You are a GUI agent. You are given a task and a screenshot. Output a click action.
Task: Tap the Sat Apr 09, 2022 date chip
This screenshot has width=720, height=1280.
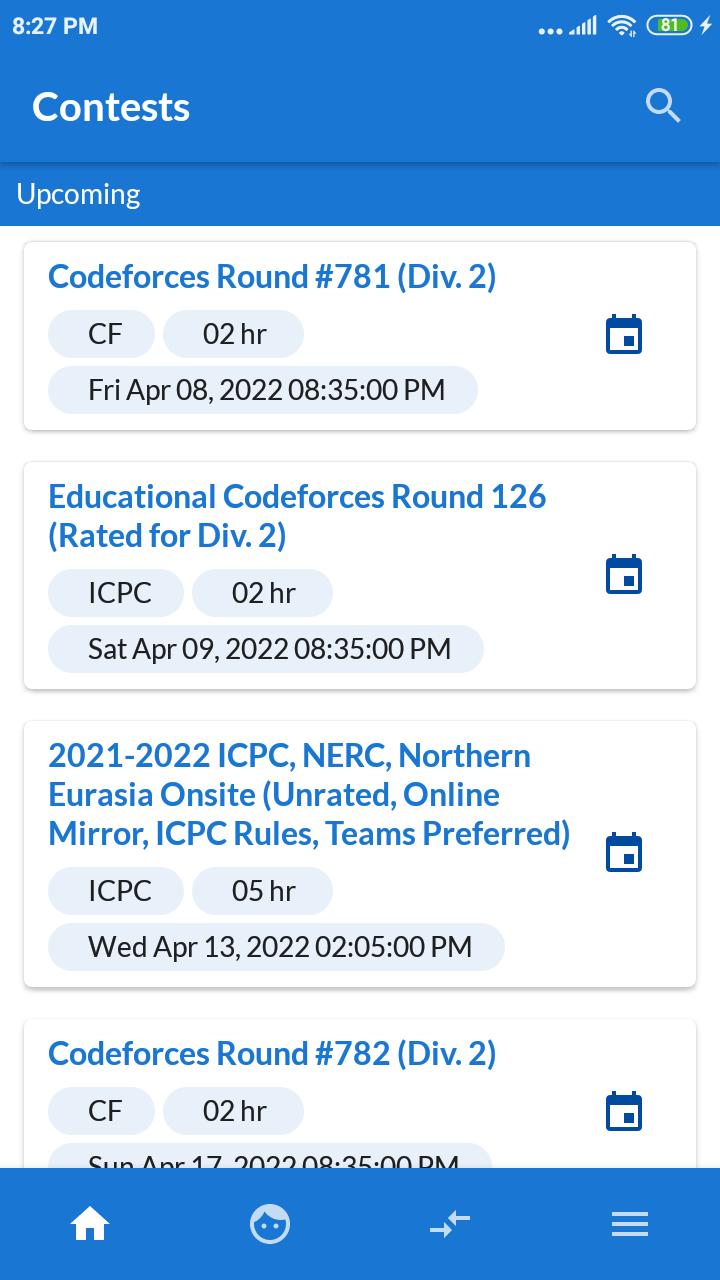pyautogui.click(x=266, y=649)
